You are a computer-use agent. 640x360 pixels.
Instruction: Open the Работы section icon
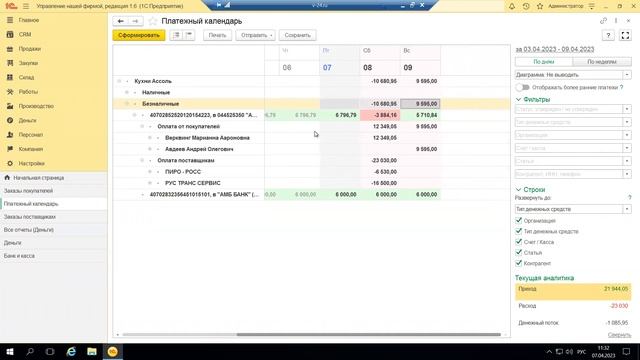click(10, 91)
